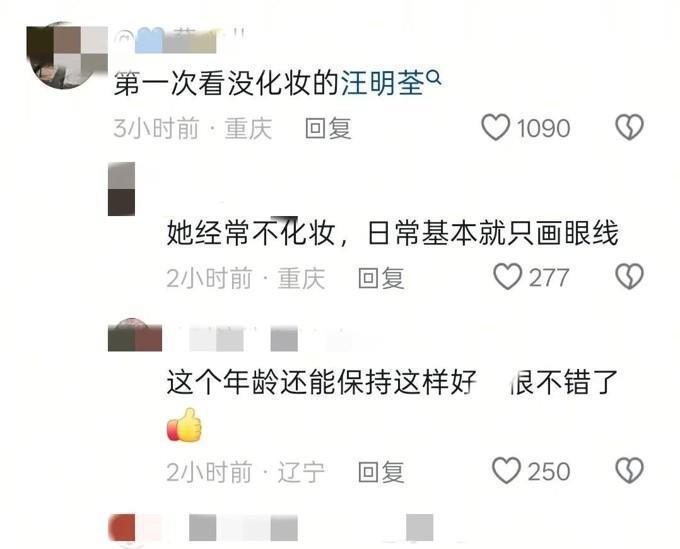680x549 pixels.
Task: Tap the thumbs-up emoji in comment
Action: pyautogui.click(x=184, y=425)
